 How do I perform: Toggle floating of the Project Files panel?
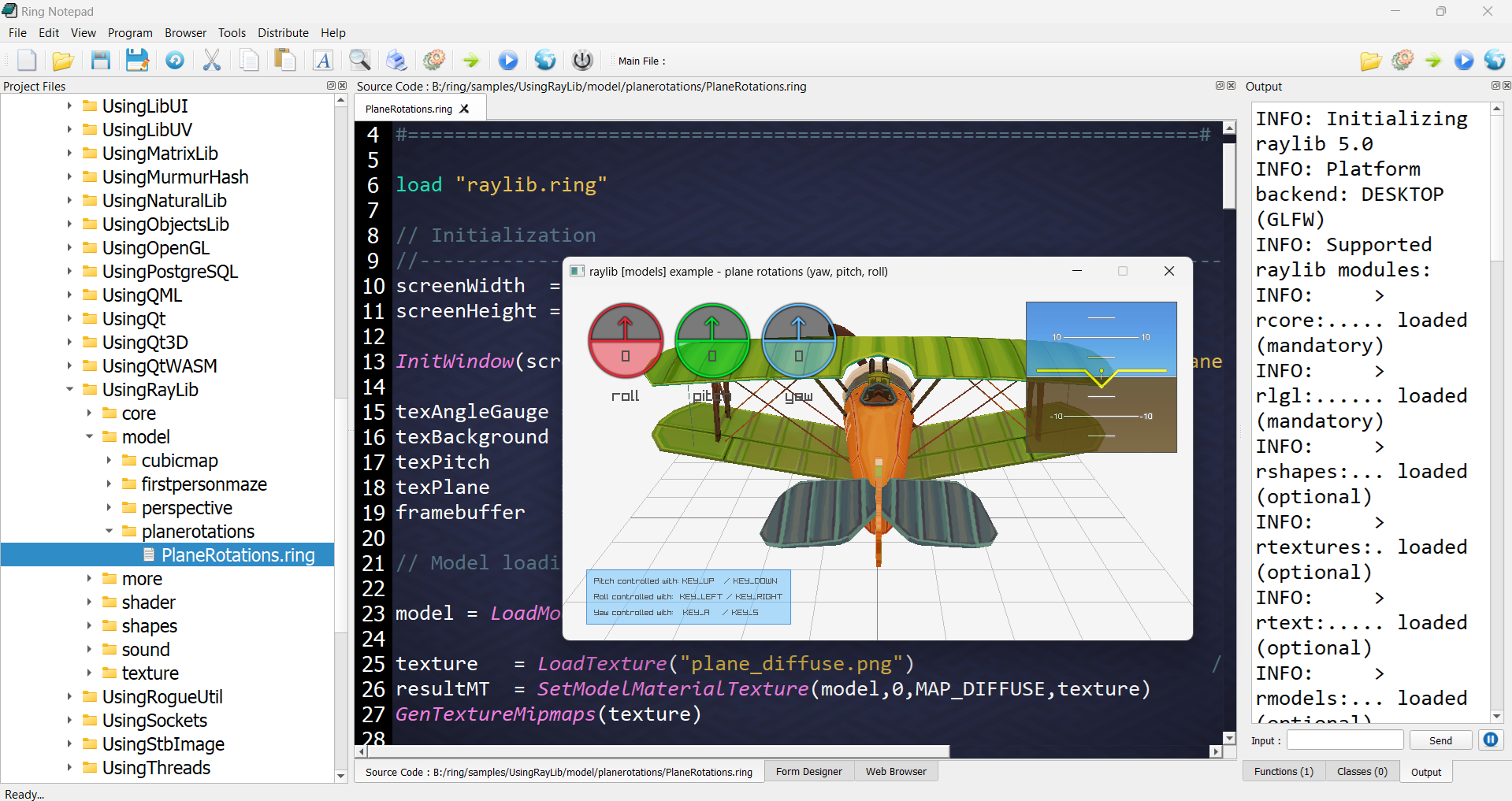tap(331, 86)
